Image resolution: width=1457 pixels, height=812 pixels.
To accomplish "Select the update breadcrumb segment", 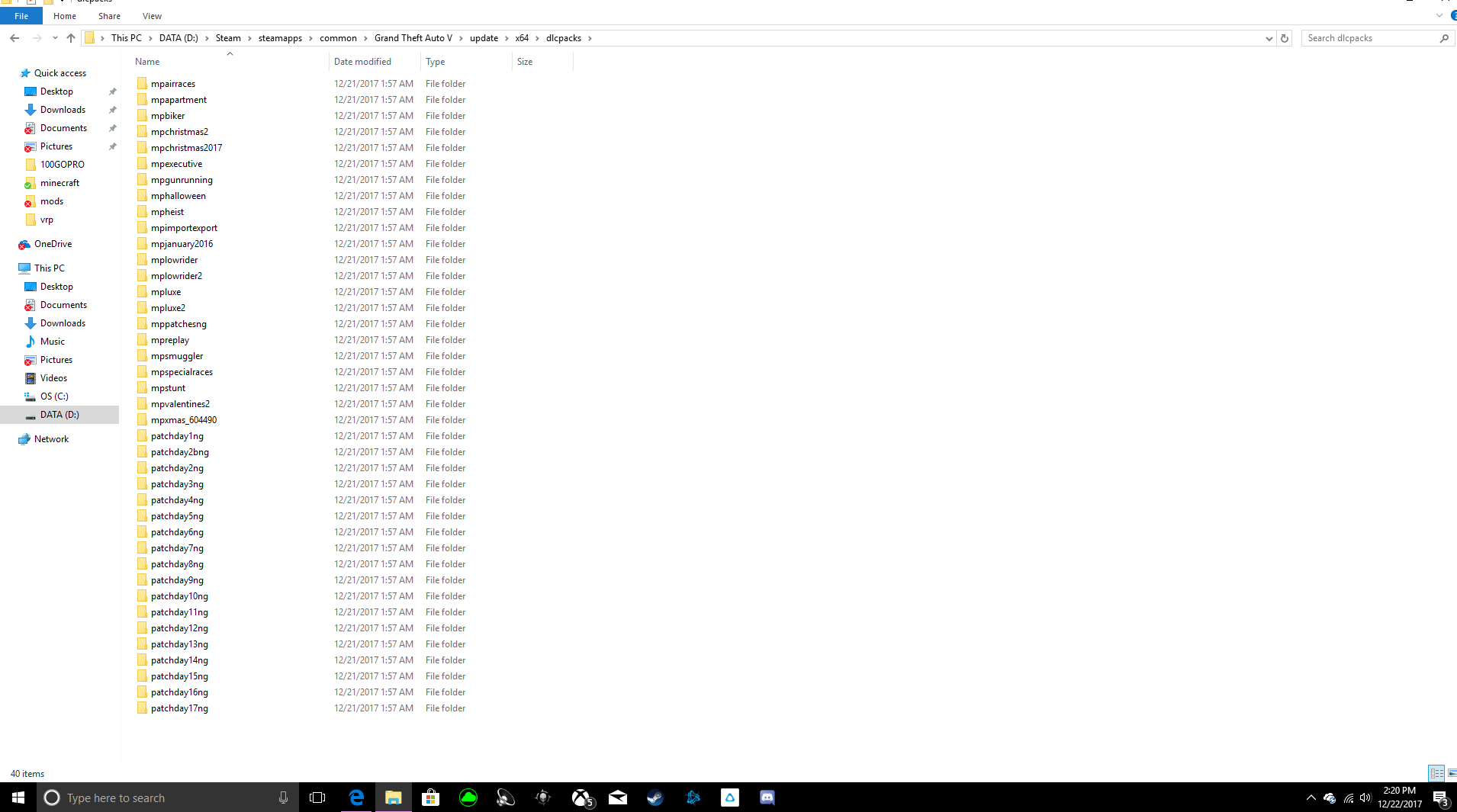I will point(484,38).
